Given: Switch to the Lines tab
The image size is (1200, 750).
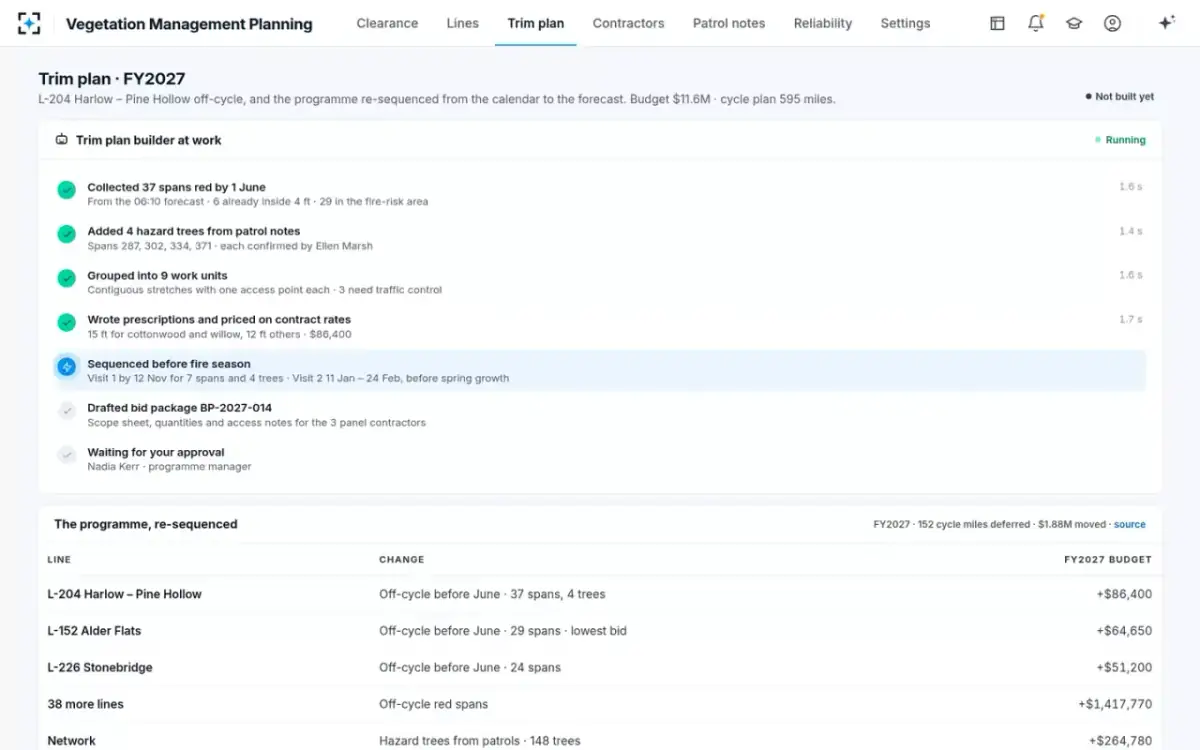Looking at the screenshot, I should point(462,23).
